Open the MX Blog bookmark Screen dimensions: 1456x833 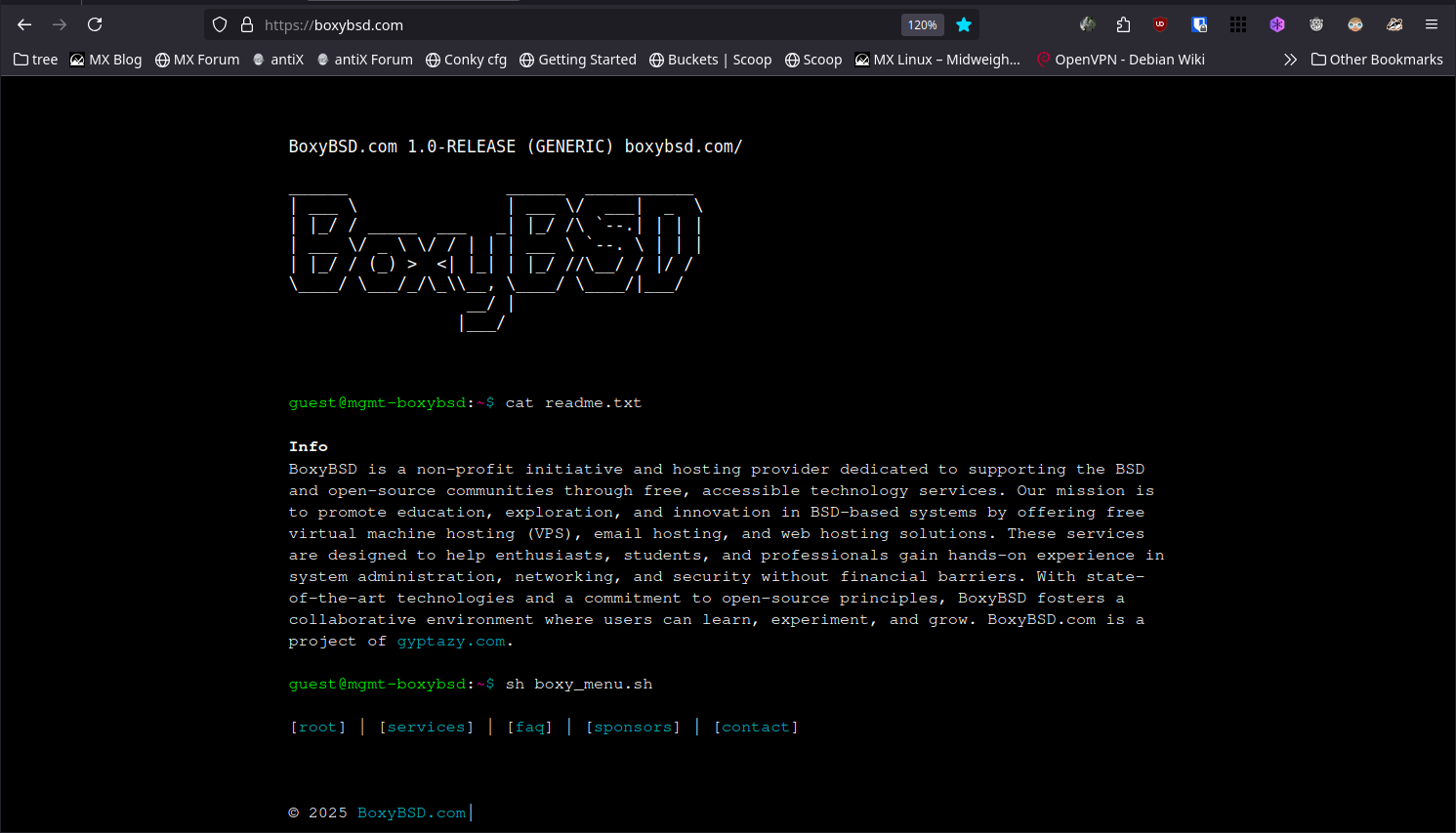[106, 60]
